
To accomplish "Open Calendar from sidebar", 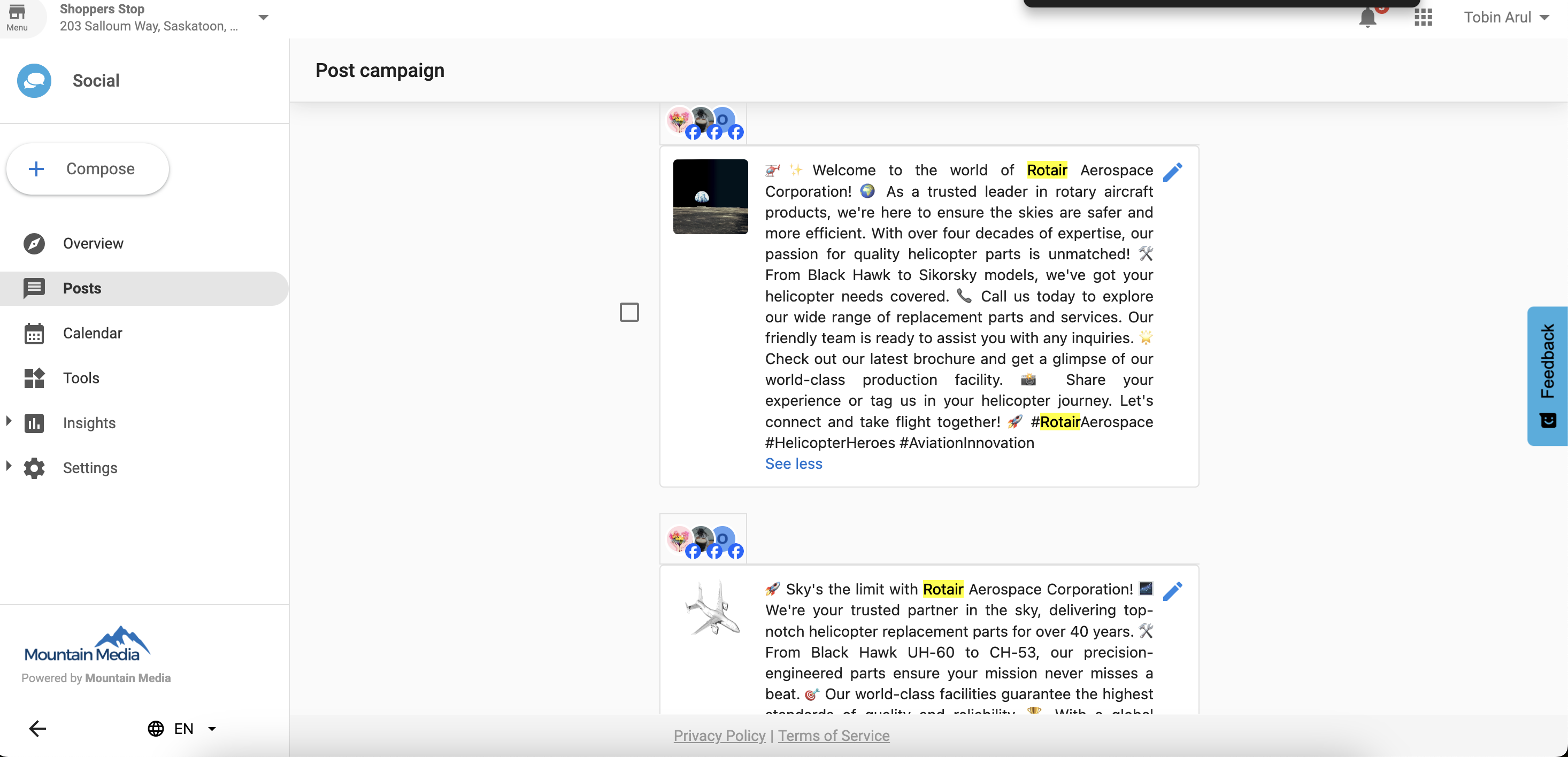I will coord(144,334).
